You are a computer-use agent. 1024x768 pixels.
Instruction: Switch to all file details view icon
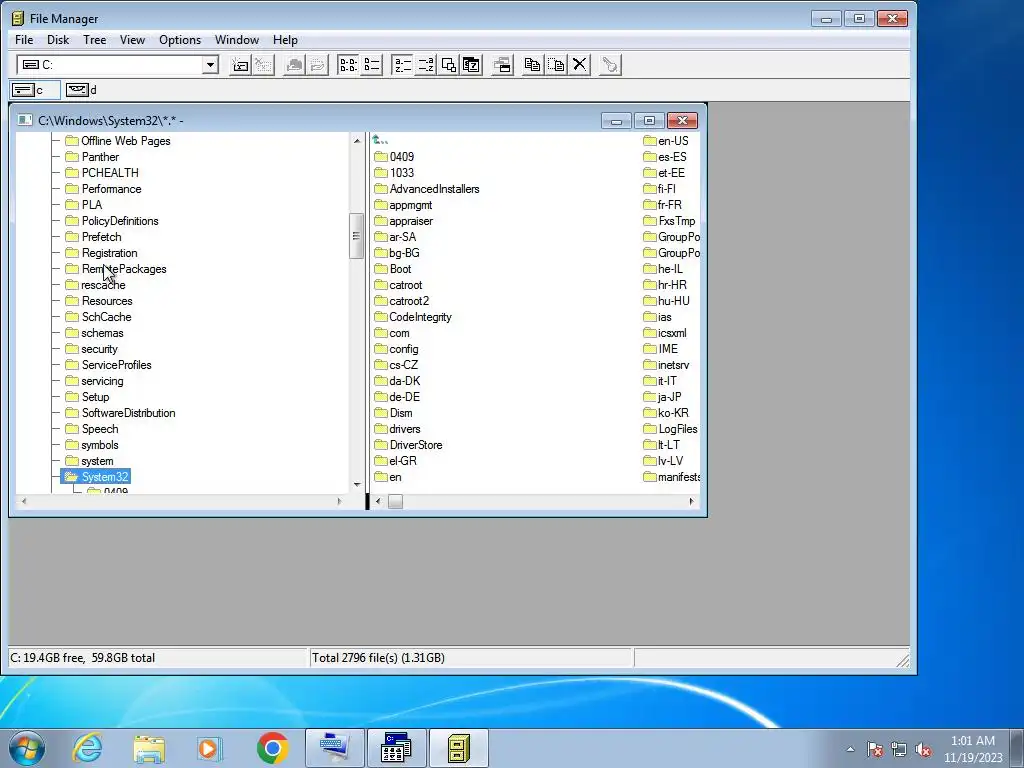372,65
